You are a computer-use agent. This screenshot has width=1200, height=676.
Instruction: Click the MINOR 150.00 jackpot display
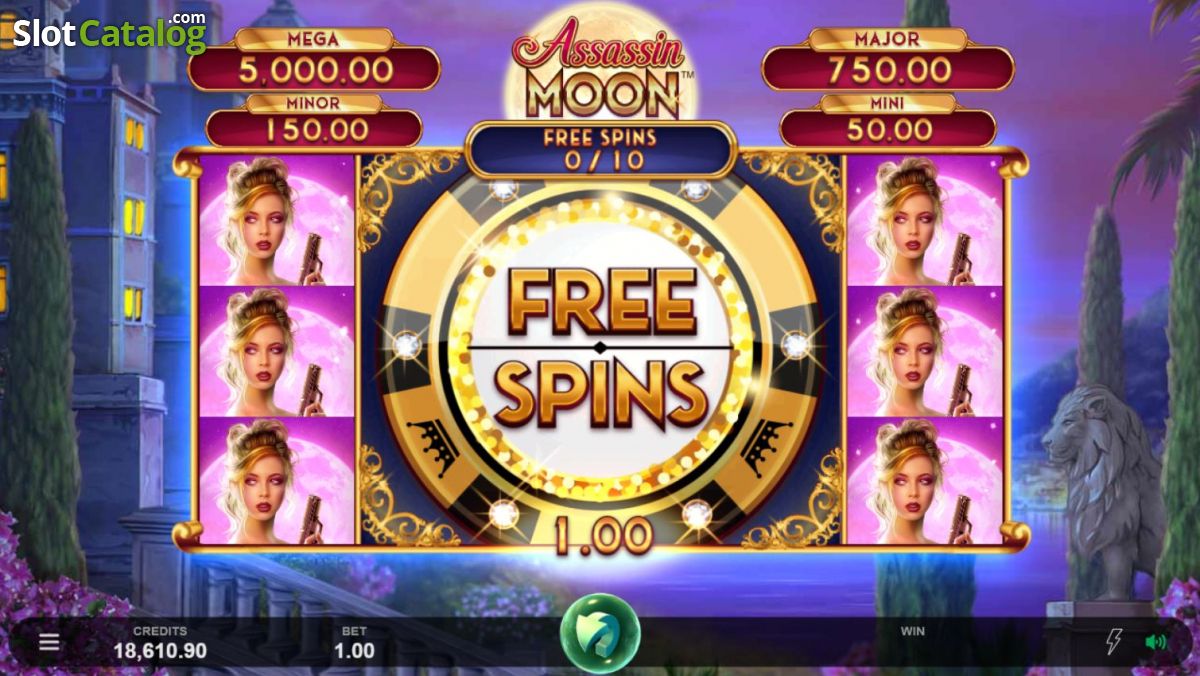click(314, 120)
